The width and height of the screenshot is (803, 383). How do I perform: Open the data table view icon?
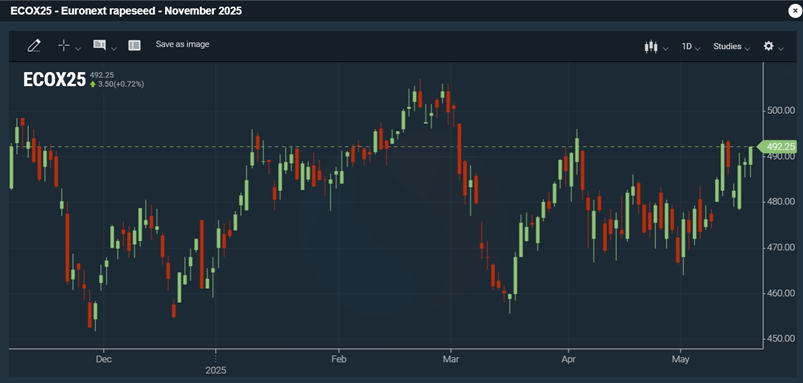134,46
